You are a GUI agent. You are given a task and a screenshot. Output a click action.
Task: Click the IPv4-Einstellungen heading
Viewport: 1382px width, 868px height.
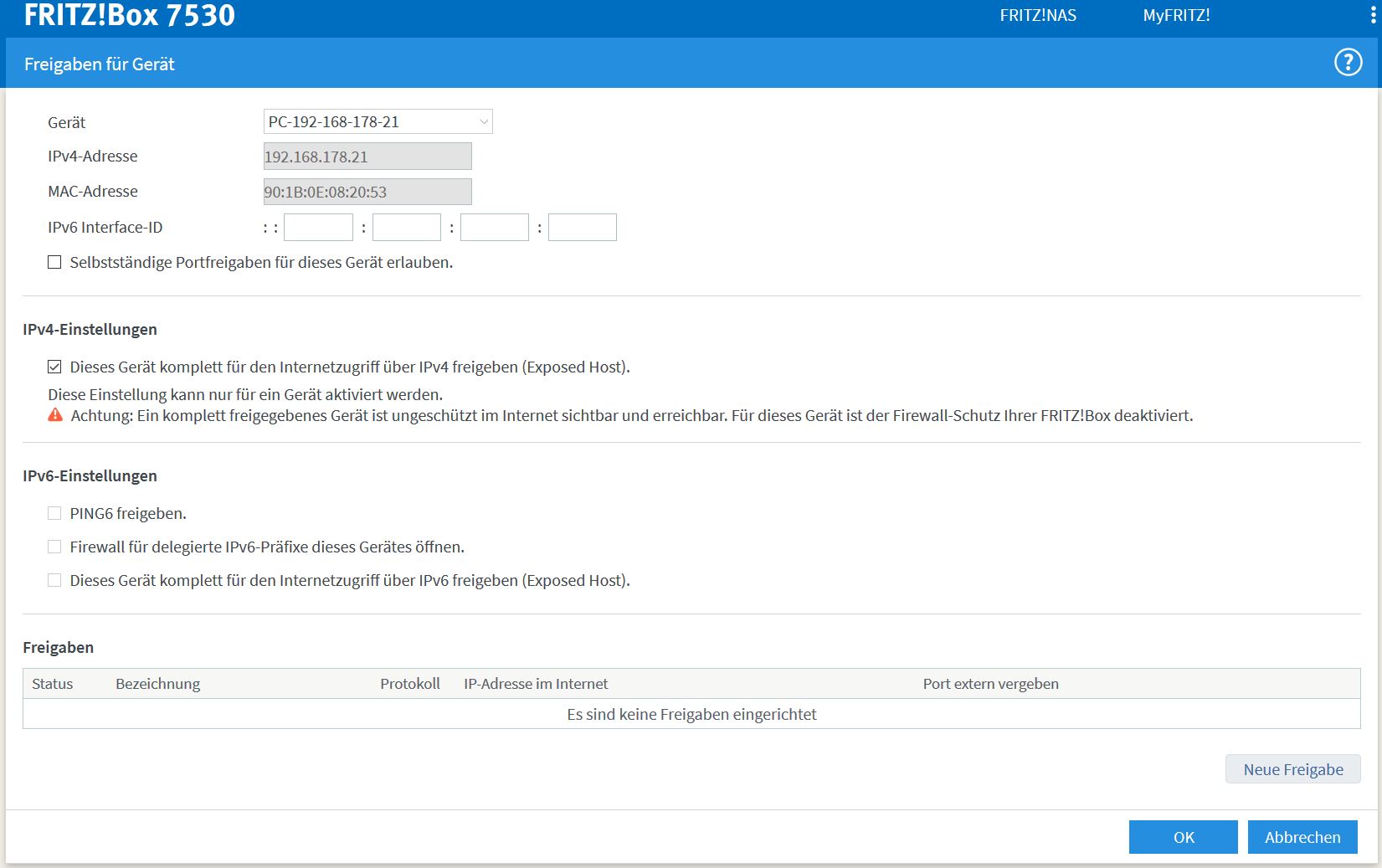pos(90,329)
